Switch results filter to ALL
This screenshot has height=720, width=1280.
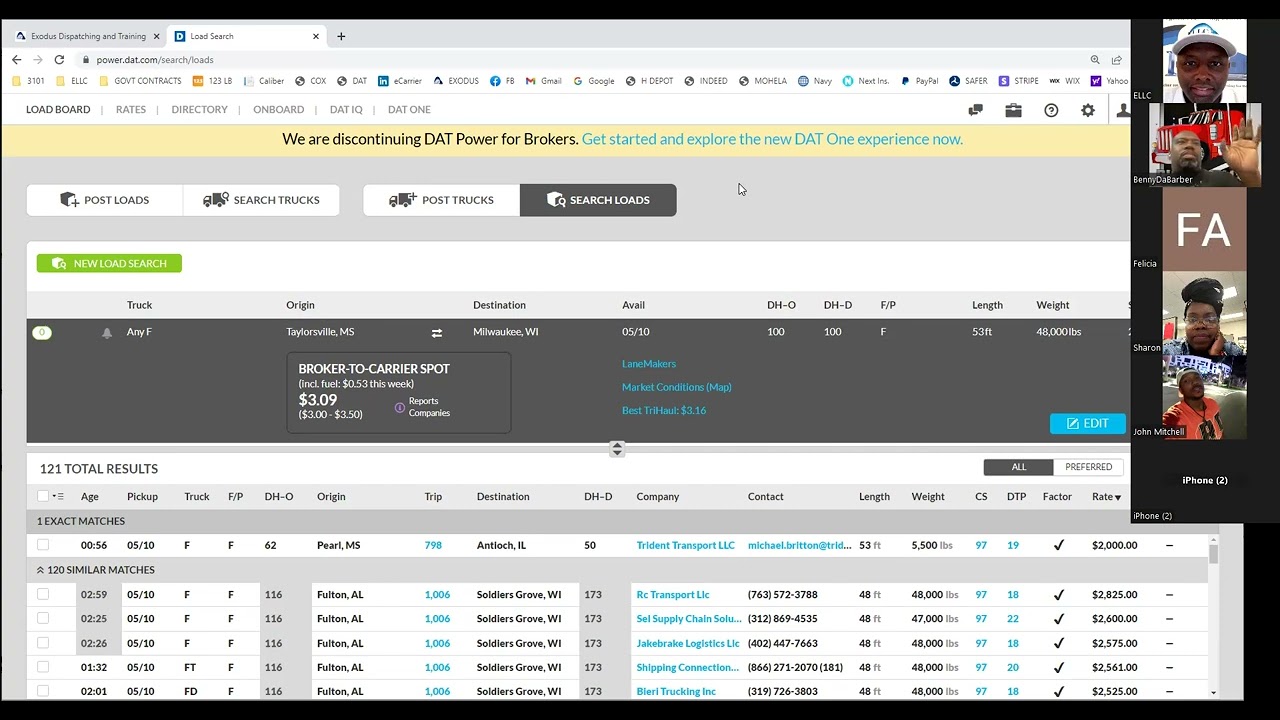[x=1018, y=467]
